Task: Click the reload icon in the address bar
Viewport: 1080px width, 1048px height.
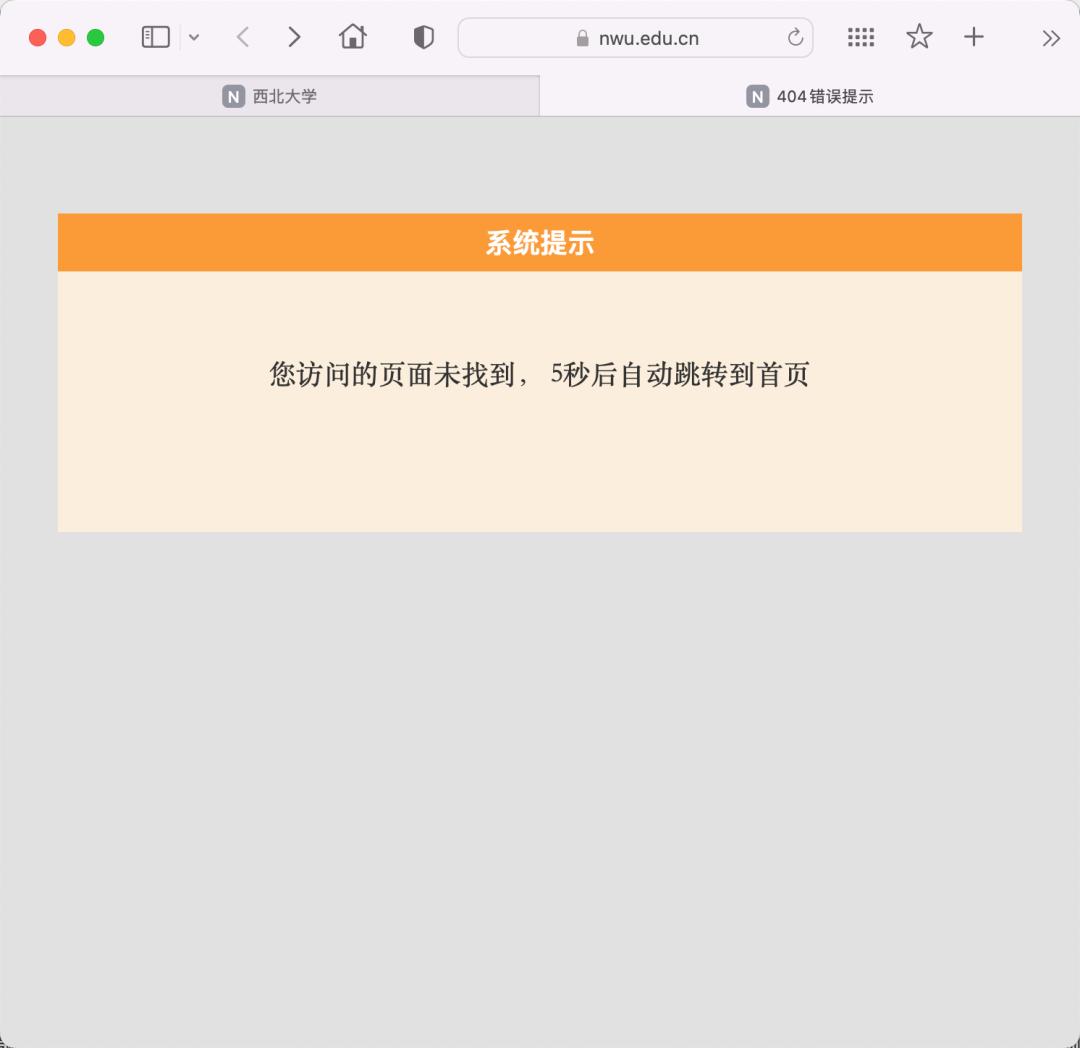Action: [x=795, y=37]
